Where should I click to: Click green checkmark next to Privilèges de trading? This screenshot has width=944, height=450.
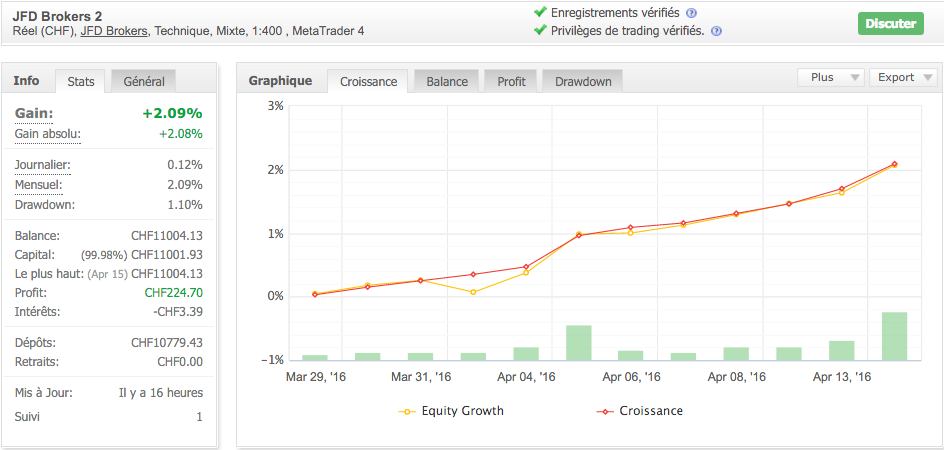point(540,30)
